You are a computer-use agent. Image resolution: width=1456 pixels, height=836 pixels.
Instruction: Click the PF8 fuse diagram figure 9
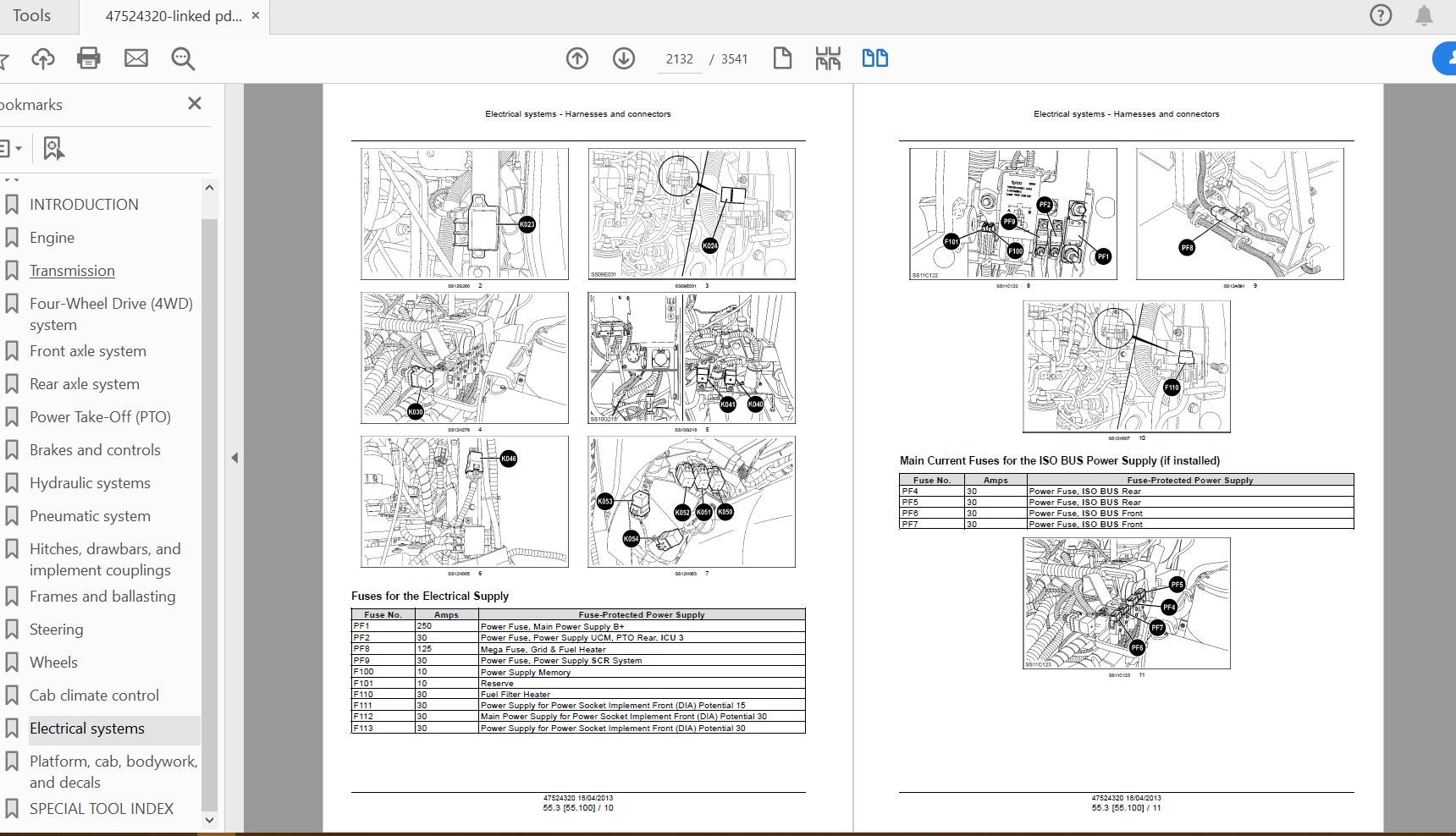1240,214
